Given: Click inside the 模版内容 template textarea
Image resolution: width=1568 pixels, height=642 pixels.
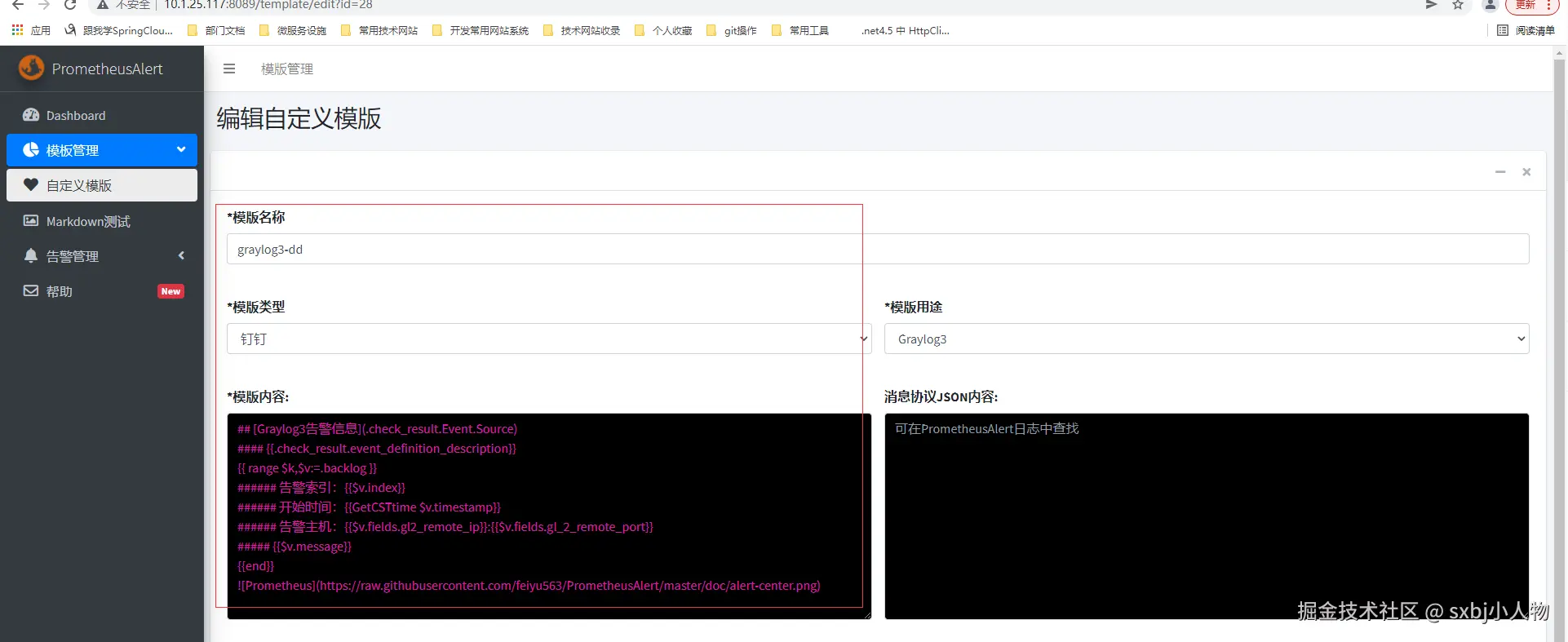Looking at the screenshot, I should click(x=549, y=516).
